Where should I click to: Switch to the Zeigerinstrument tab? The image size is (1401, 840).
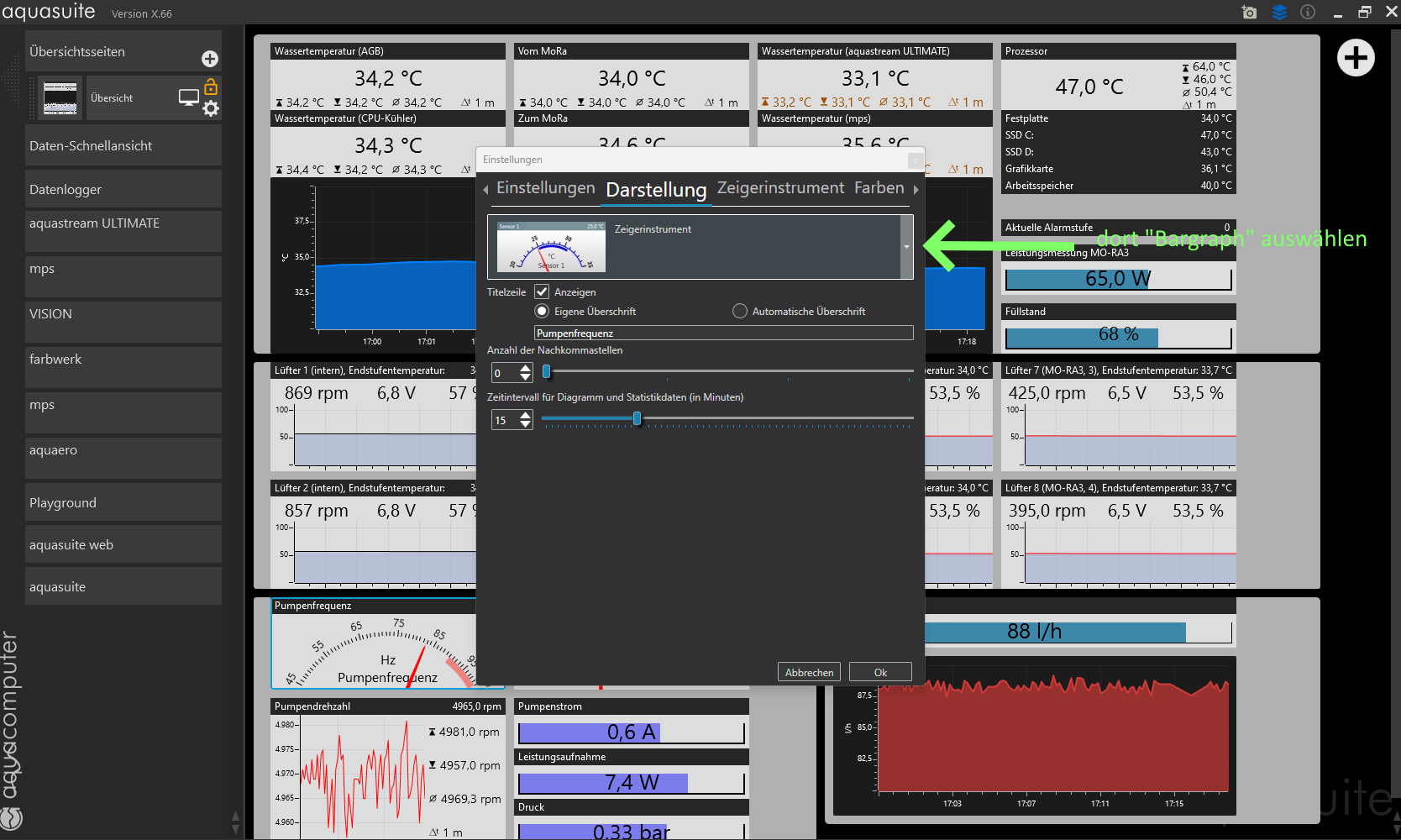tap(780, 188)
